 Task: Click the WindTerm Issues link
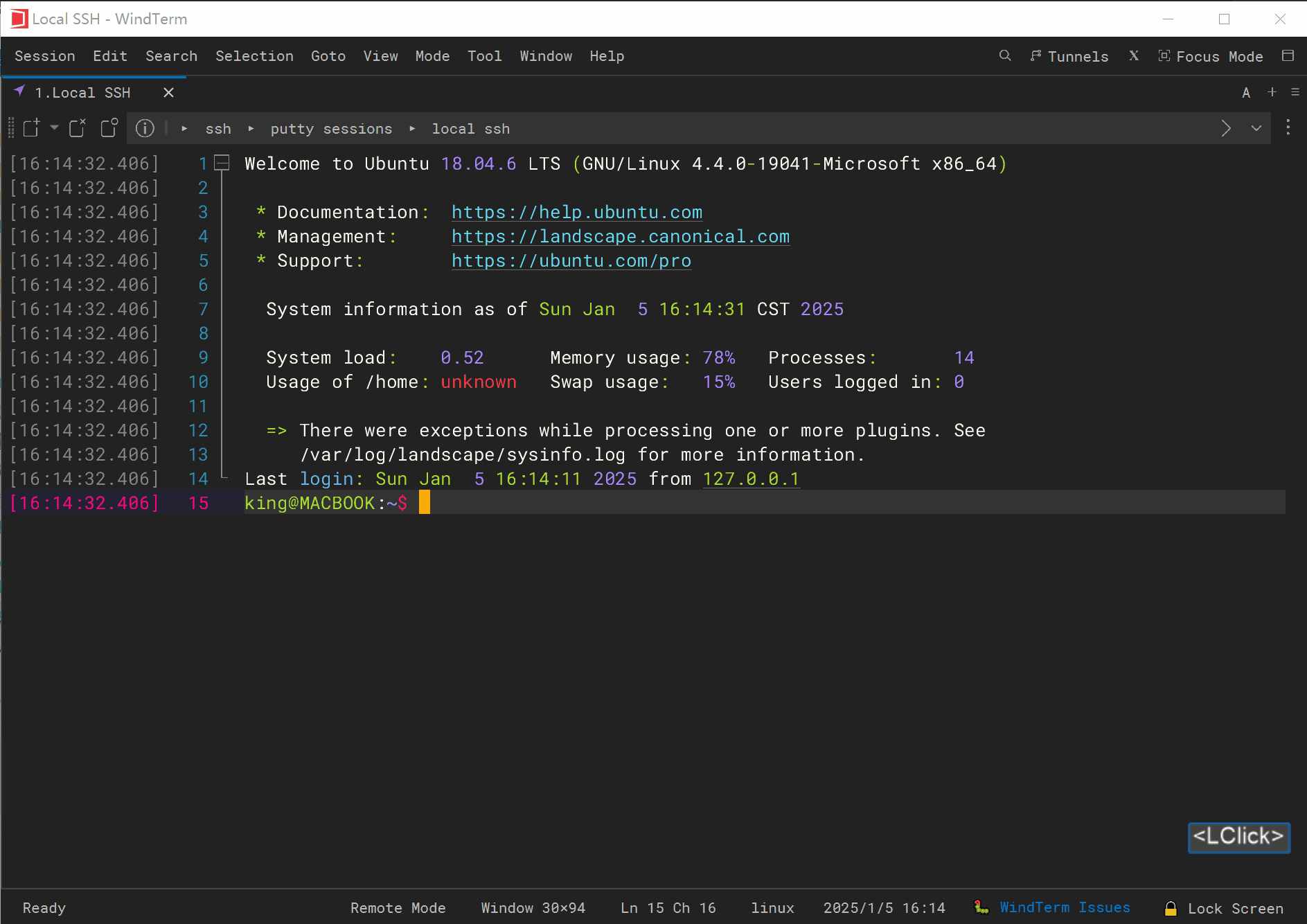[1064, 907]
